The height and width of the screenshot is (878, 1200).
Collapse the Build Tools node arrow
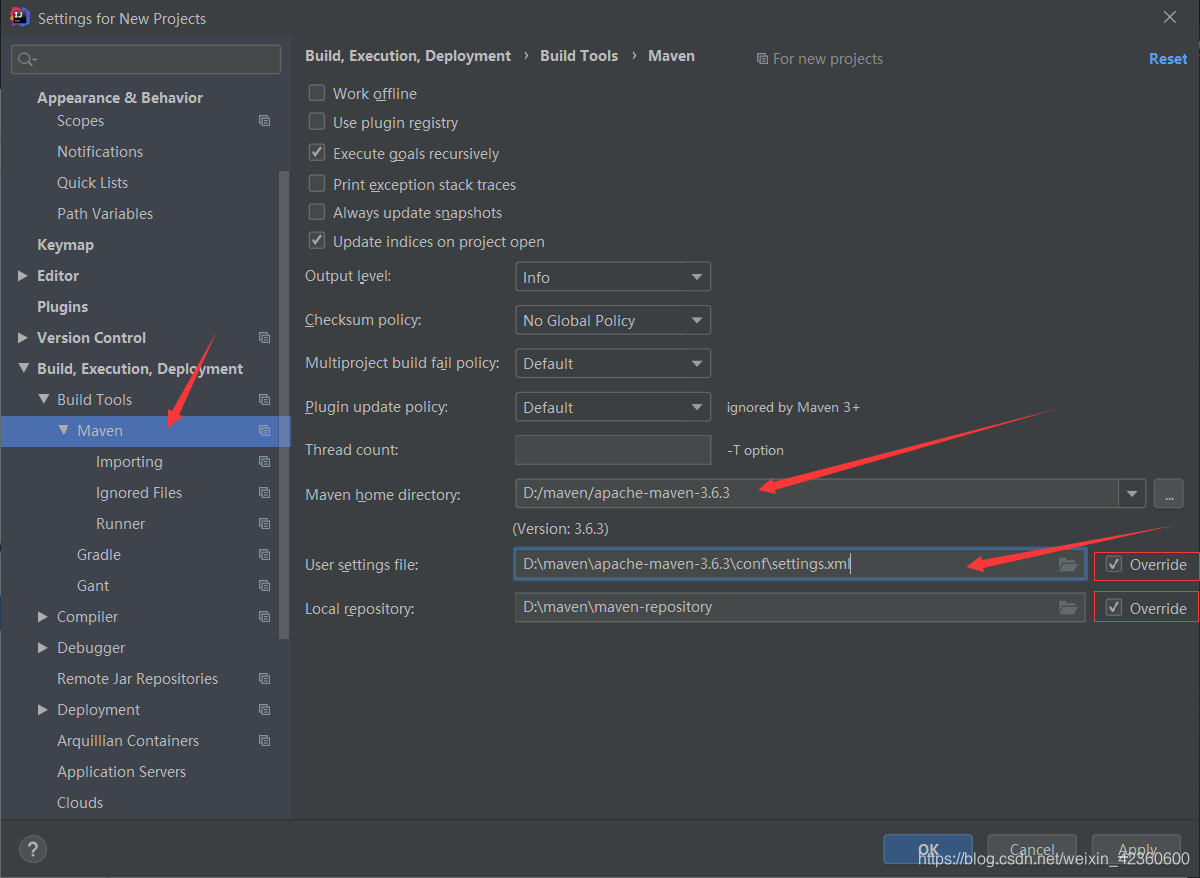point(43,400)
